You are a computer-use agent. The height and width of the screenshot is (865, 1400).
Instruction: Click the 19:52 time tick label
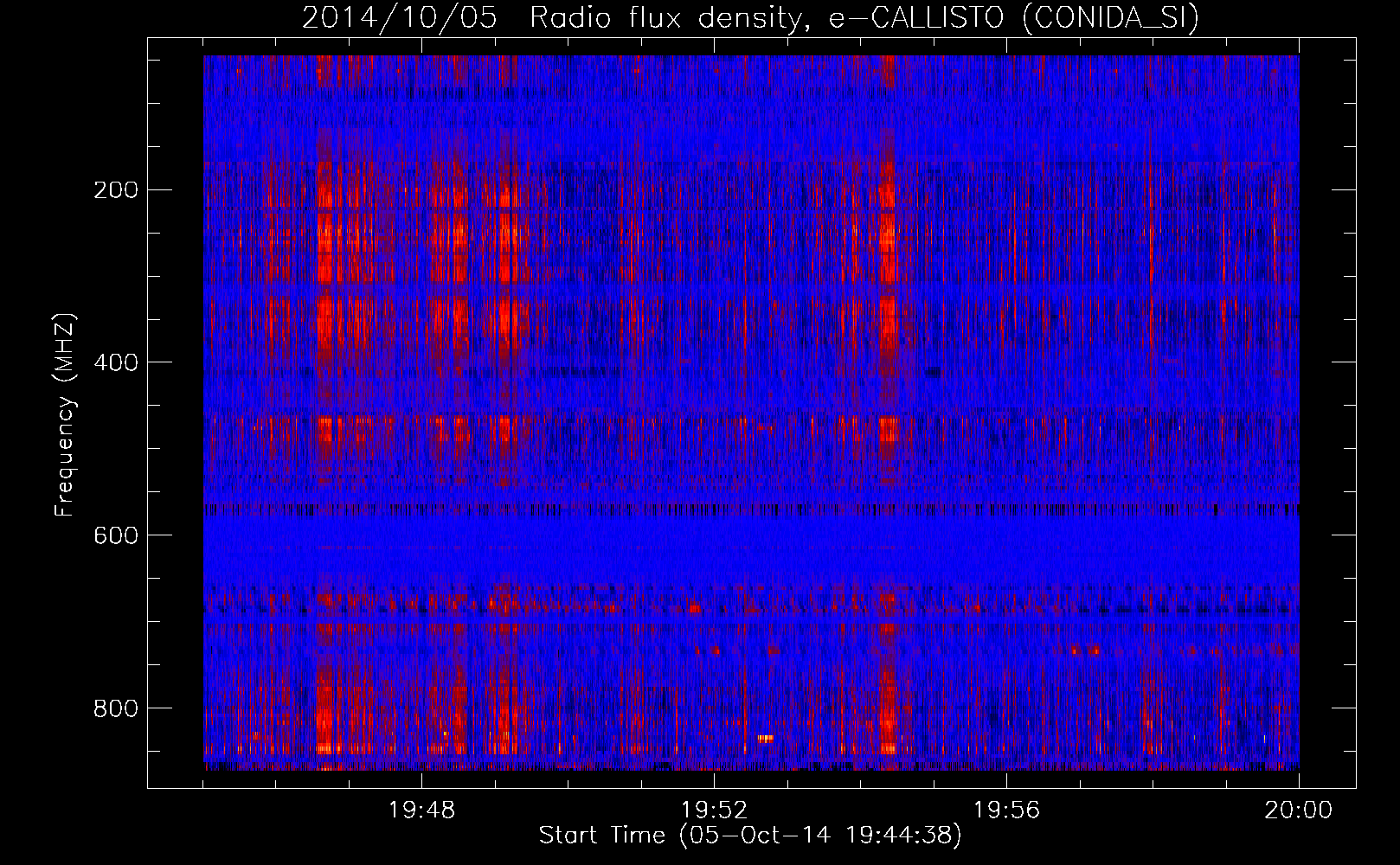pyautogui.click(x=714, y=811)
